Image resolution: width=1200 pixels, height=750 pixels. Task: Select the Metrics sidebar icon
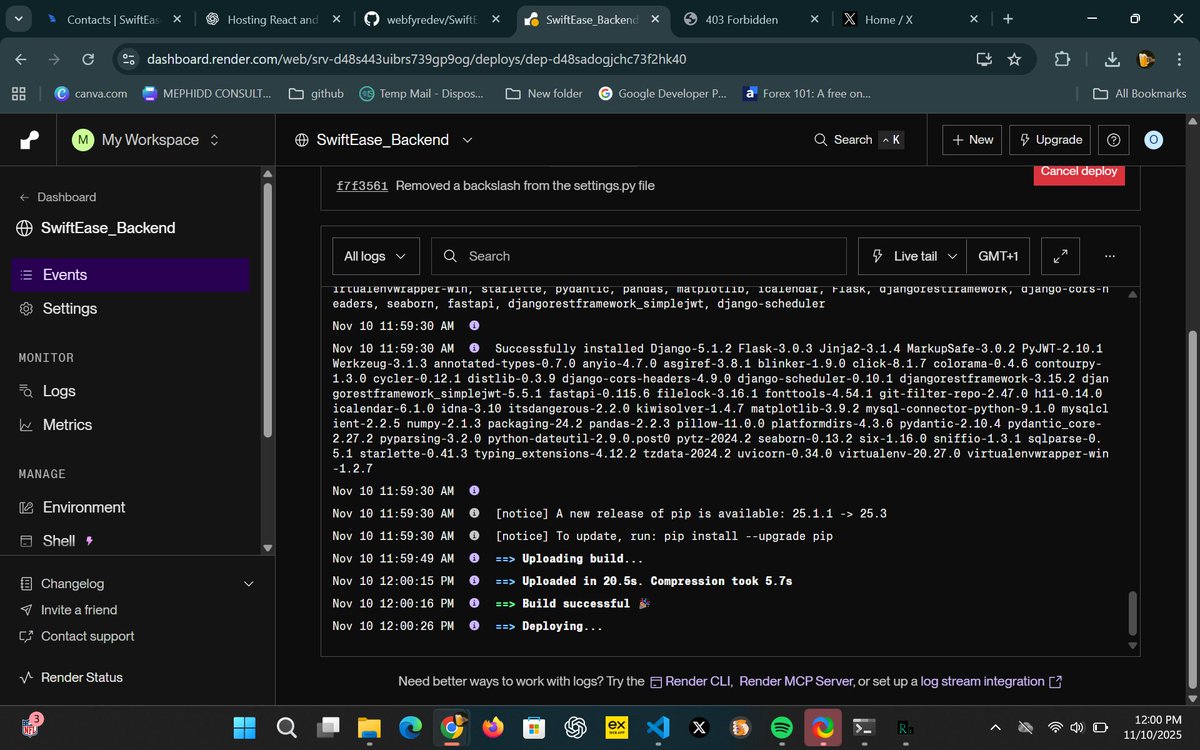tap(28, 424)
